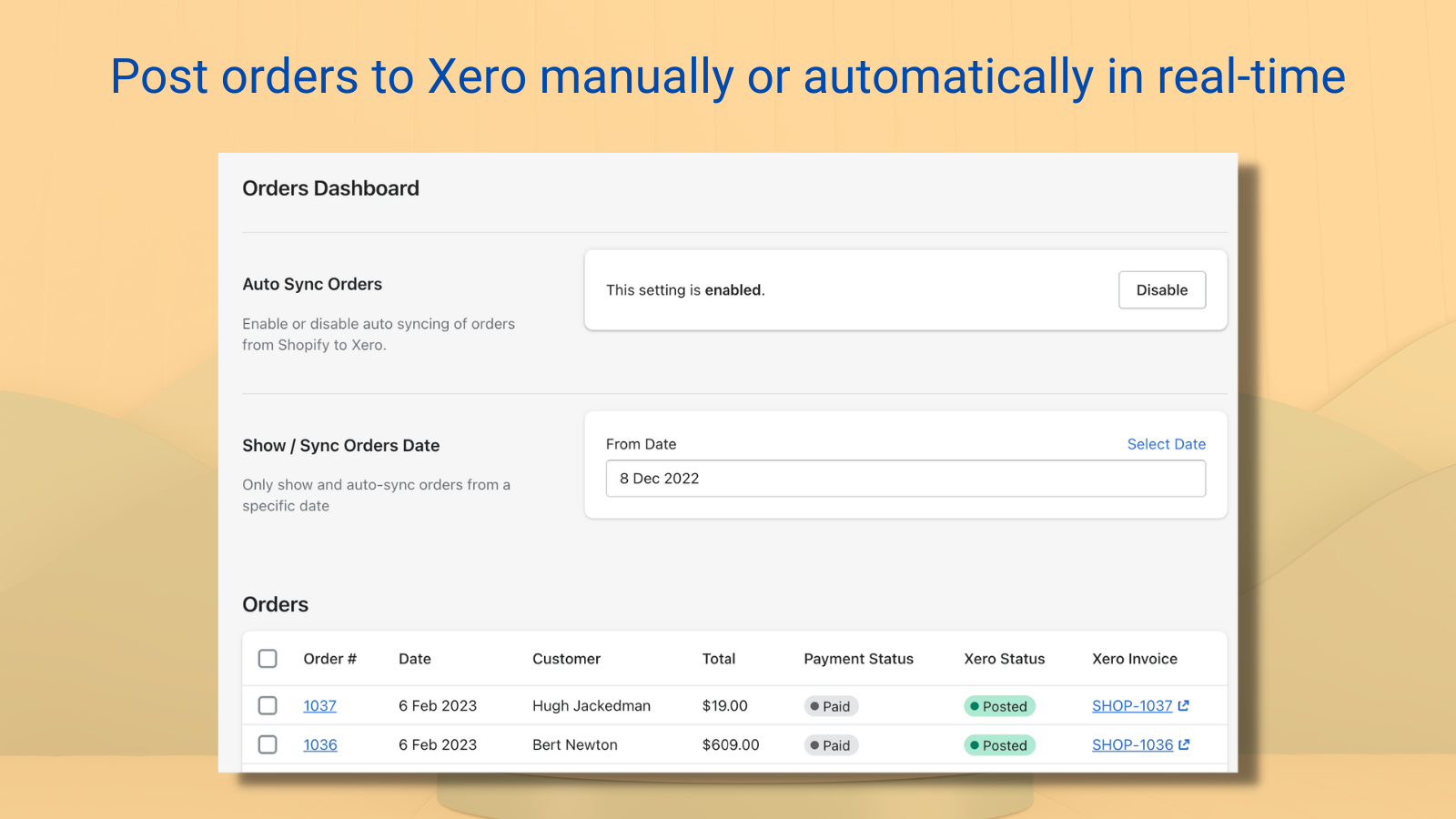
Task: Disable the Auto Sync Orders setting
Action: coord(1161,290)
